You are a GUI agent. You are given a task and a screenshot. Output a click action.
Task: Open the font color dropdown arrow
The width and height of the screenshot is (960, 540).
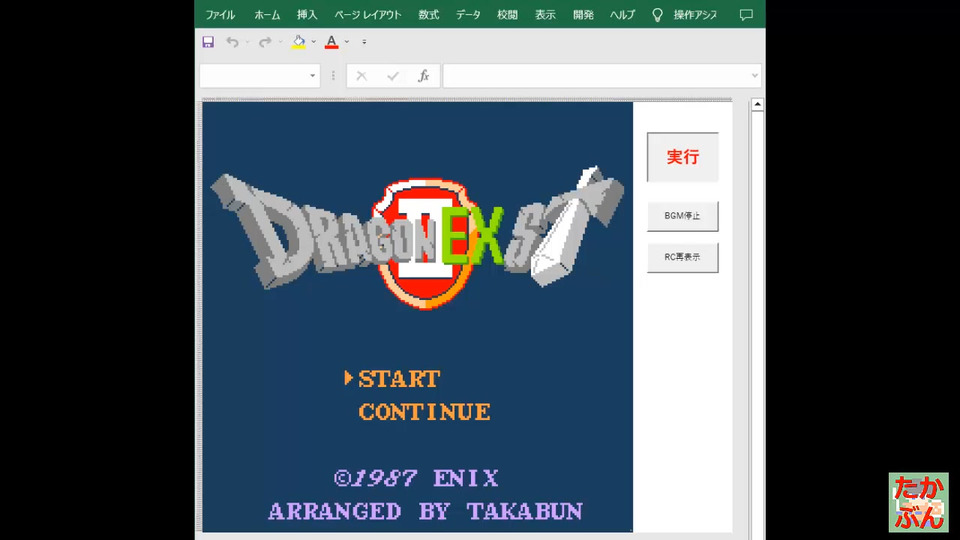coord(347,42)
